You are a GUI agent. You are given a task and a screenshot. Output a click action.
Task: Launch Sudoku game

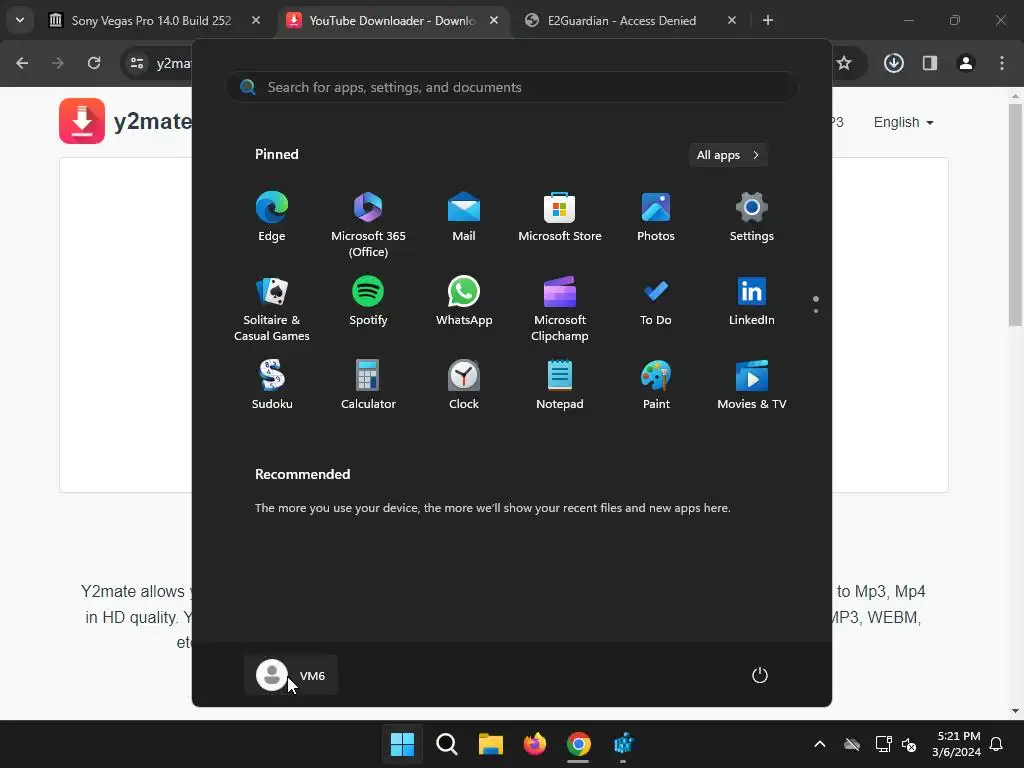pyautogui.click(x=272, y=385)
